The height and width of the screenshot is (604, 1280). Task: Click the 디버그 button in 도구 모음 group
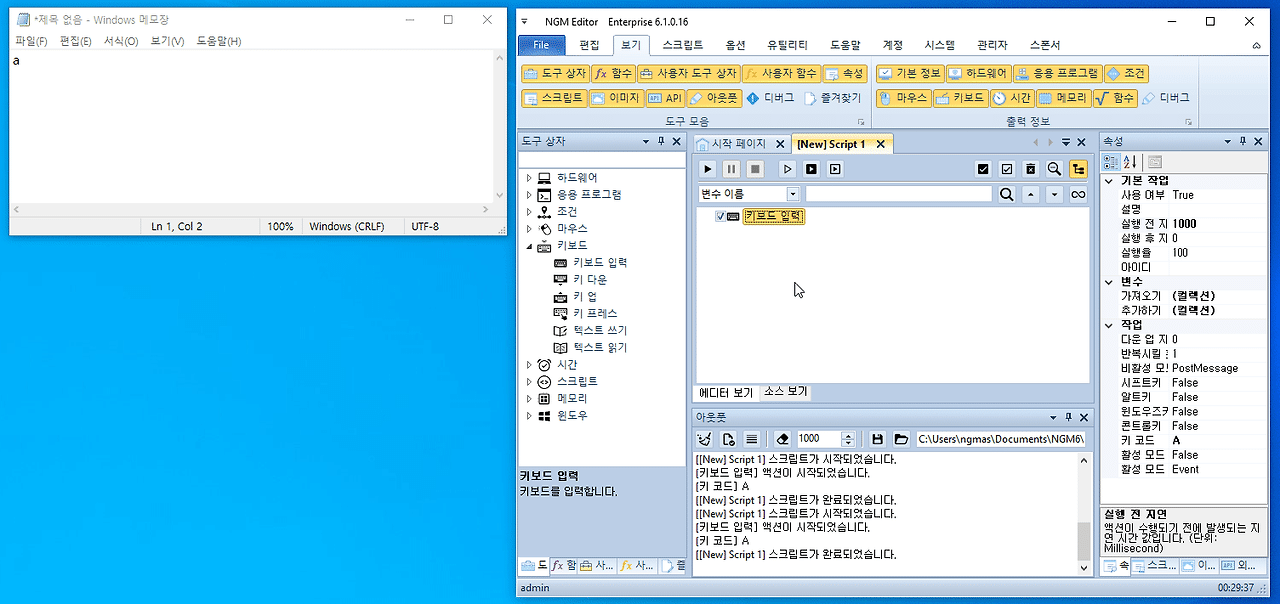point(770,98)
